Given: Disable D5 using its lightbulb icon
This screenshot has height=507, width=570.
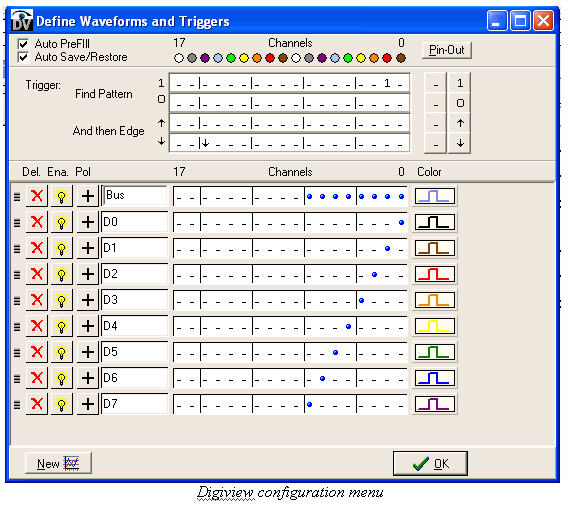Looking at the screenshot, I should click(61, 352).
